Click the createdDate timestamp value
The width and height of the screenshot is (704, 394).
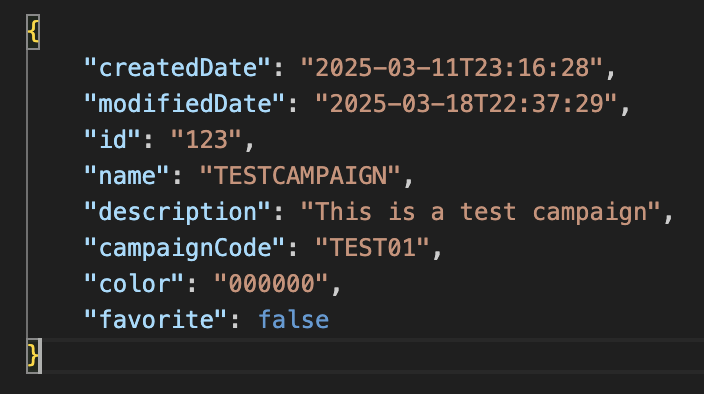[452, 68]
